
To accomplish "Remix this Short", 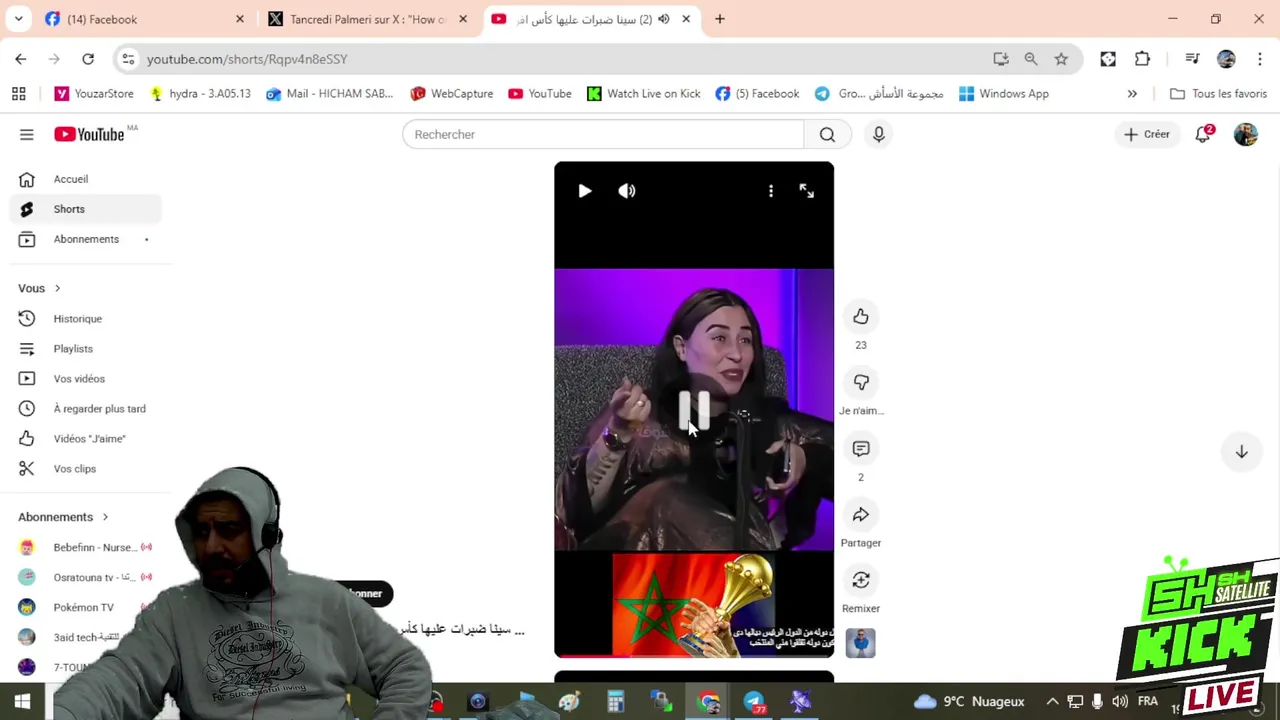I will tap(861, 581).
